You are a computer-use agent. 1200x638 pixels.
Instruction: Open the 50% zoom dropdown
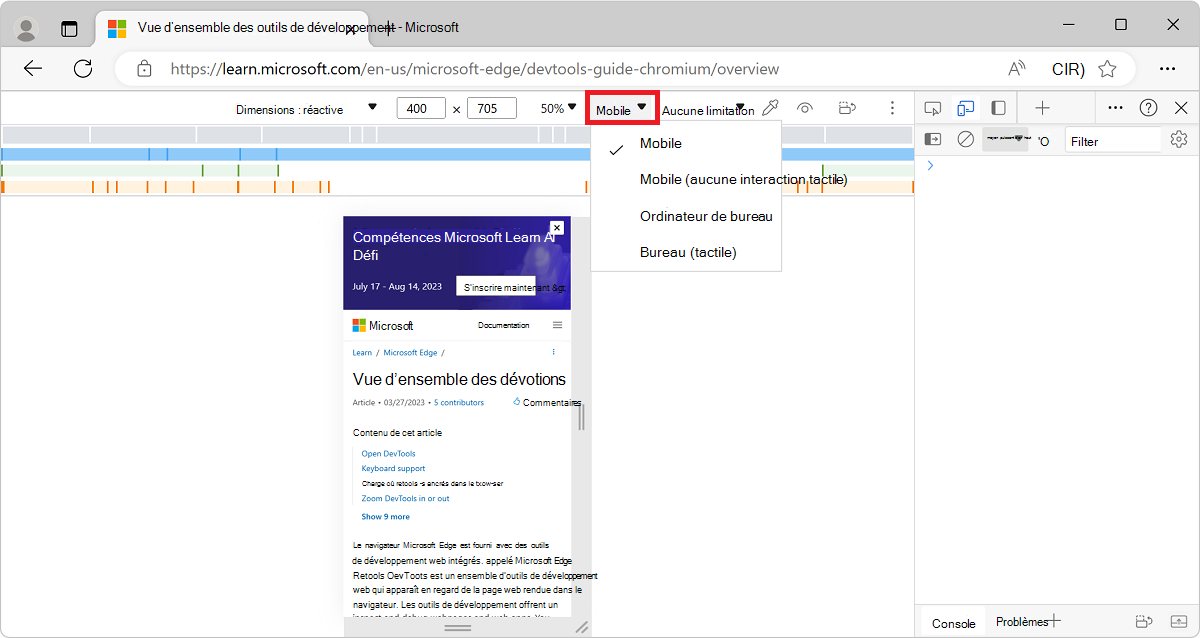point(559,108)
